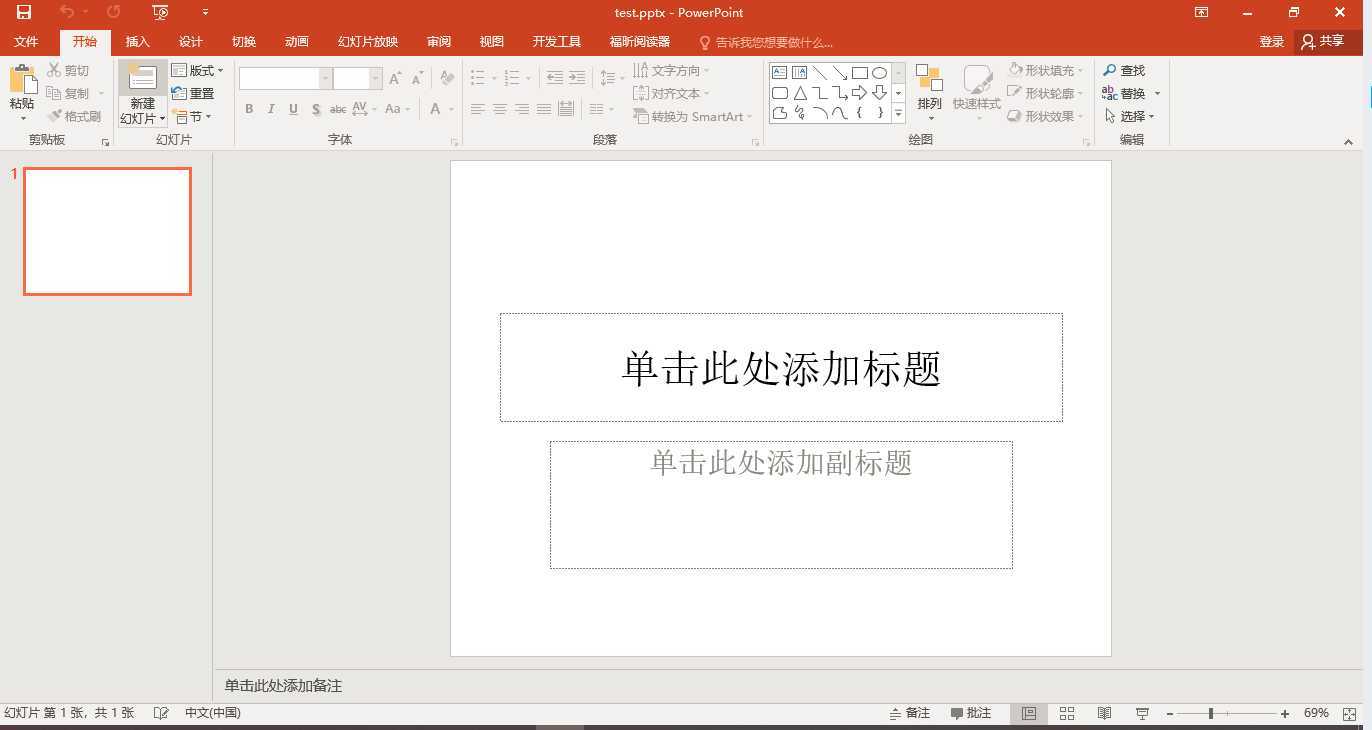Center align text
Image resolution: width=1372 pixels, height=730 pixels.
click(x=500, y=109)
